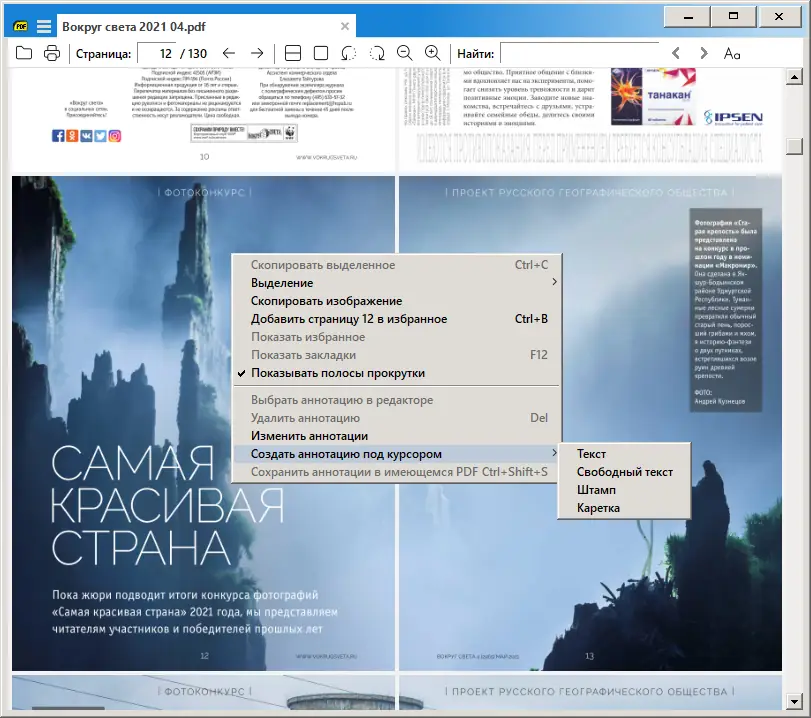Zoom in with the magnifier plus icon

click(x=432, y=53)
